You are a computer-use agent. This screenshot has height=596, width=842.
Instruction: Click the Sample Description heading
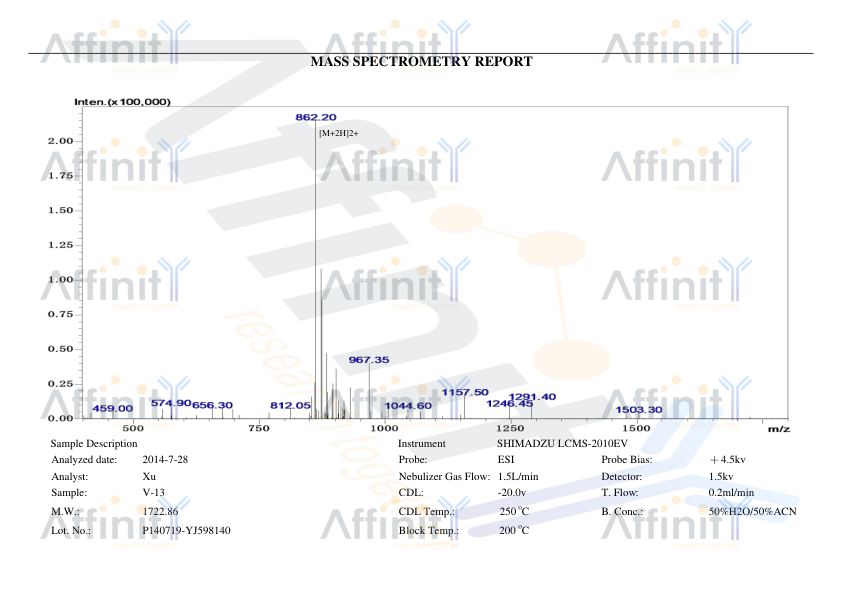[x=94, y=444]
